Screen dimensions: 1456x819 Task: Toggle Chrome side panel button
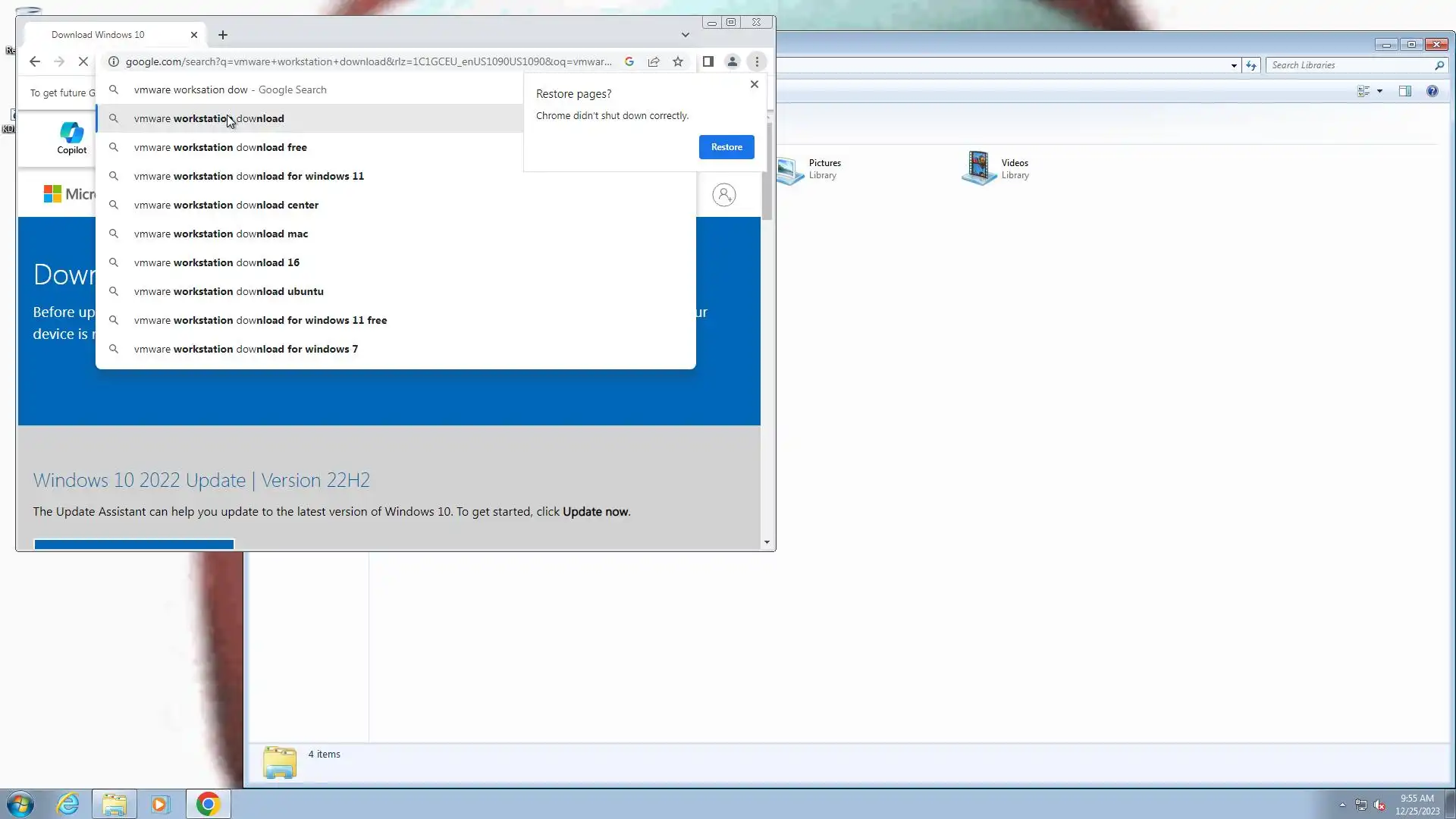coord(708,61)
